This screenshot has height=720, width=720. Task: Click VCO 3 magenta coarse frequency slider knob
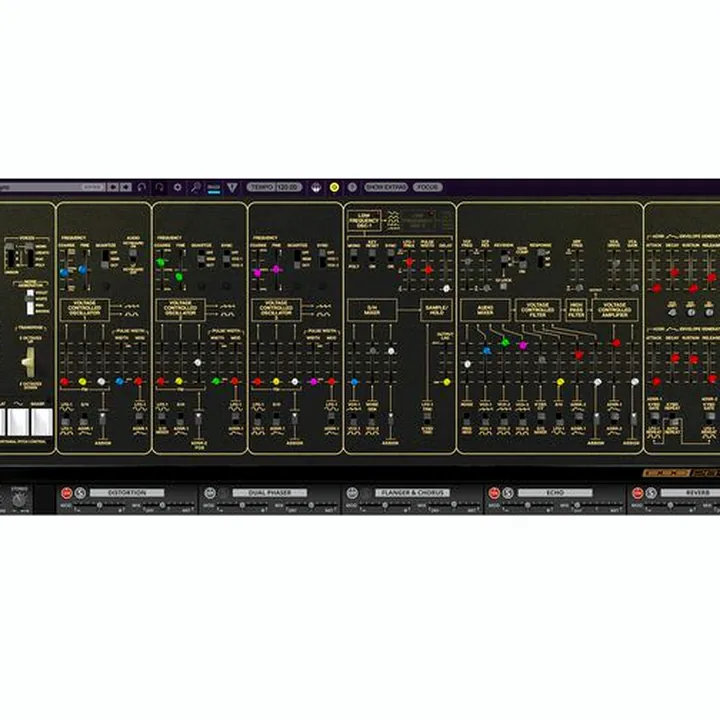pos(258,273)
